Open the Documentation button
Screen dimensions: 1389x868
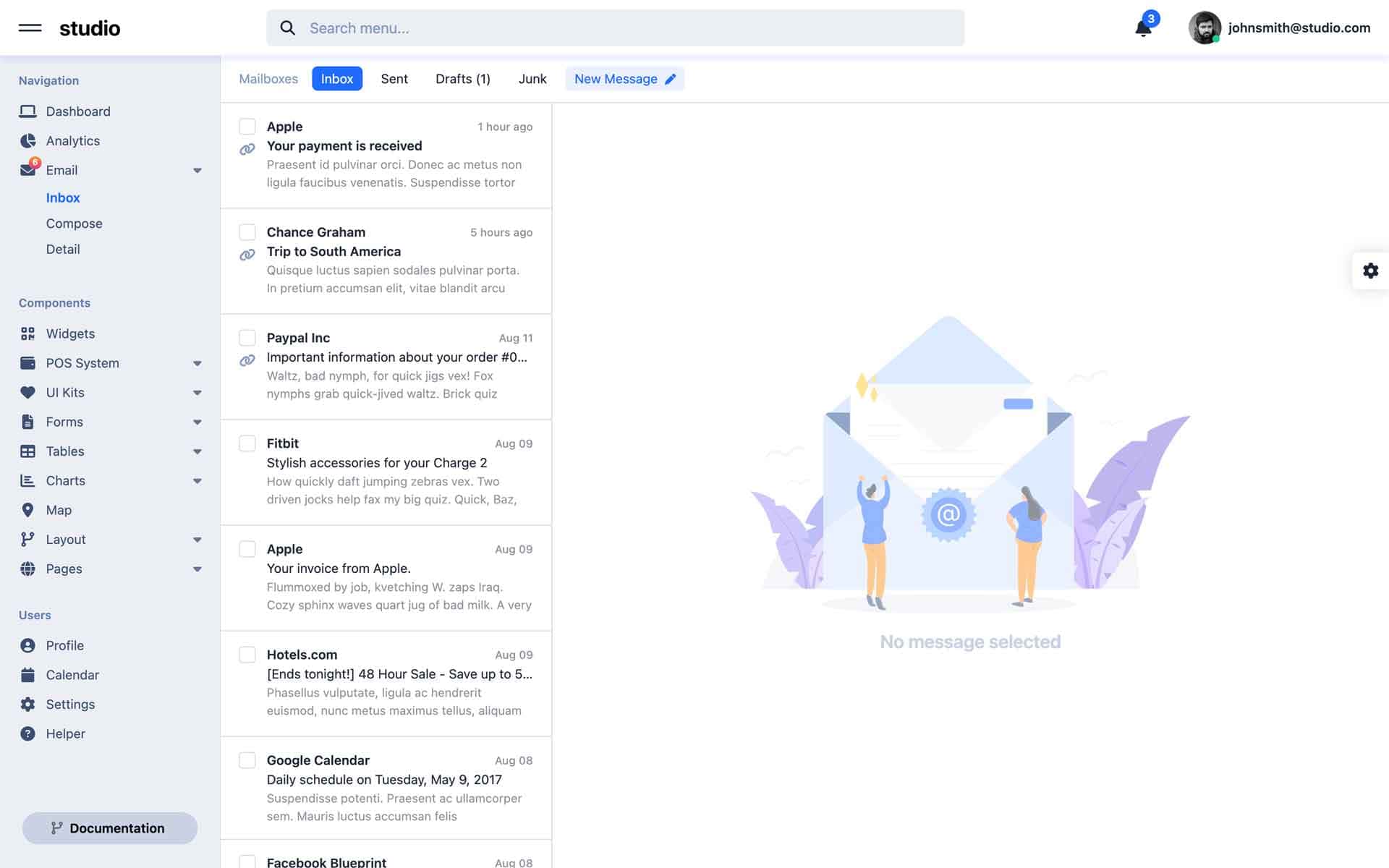(110, 828)
